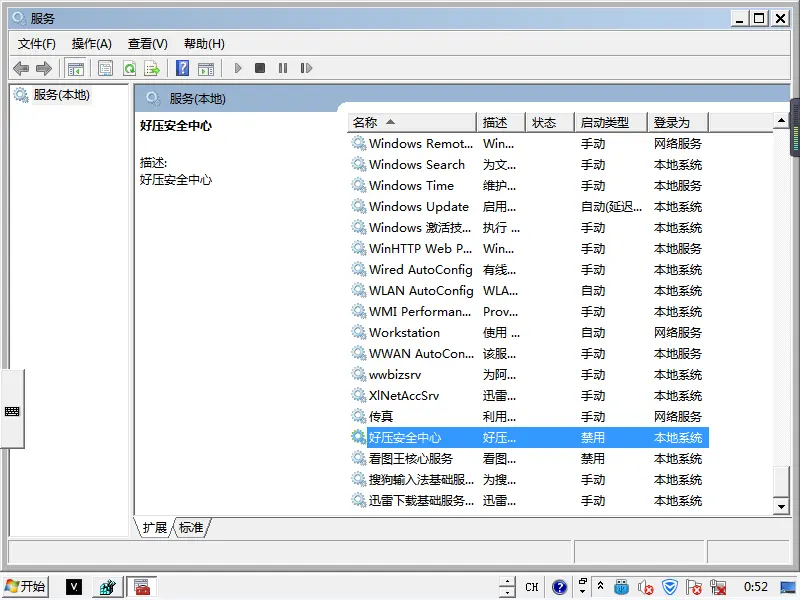This screenshot has width=800, height=600.
Task: Select the 迅雷下载基础服务... service
Action: click(x=528, y=501)
